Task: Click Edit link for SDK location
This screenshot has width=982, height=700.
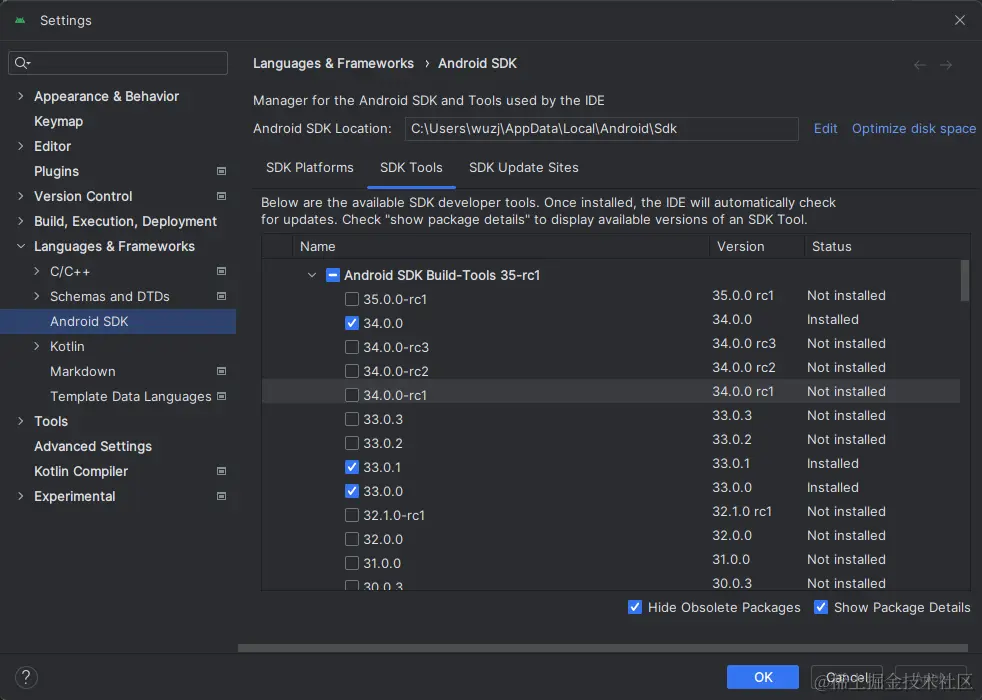Action: (825, 128)
